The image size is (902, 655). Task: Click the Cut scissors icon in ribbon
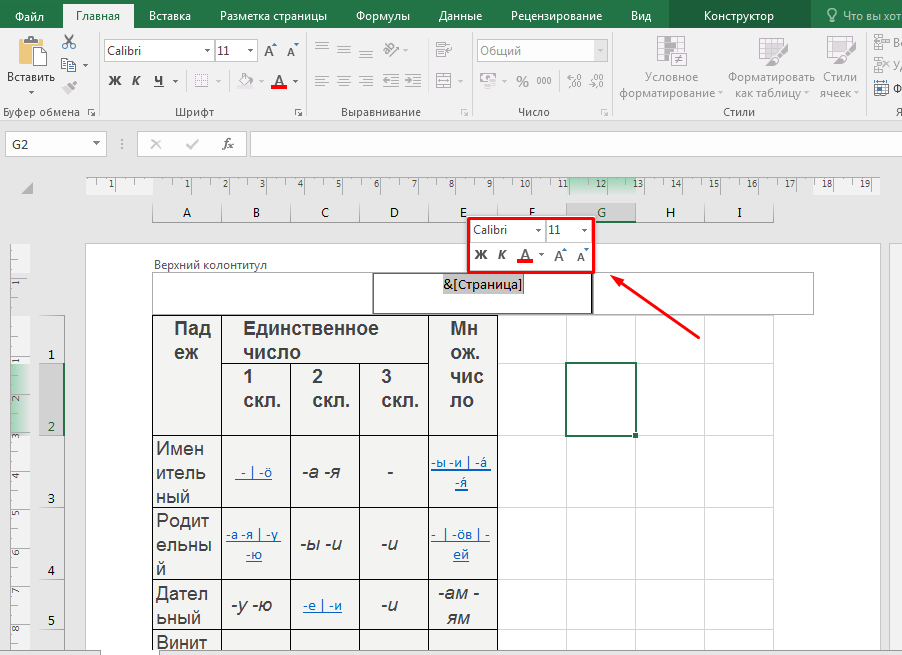pos(69,42)
